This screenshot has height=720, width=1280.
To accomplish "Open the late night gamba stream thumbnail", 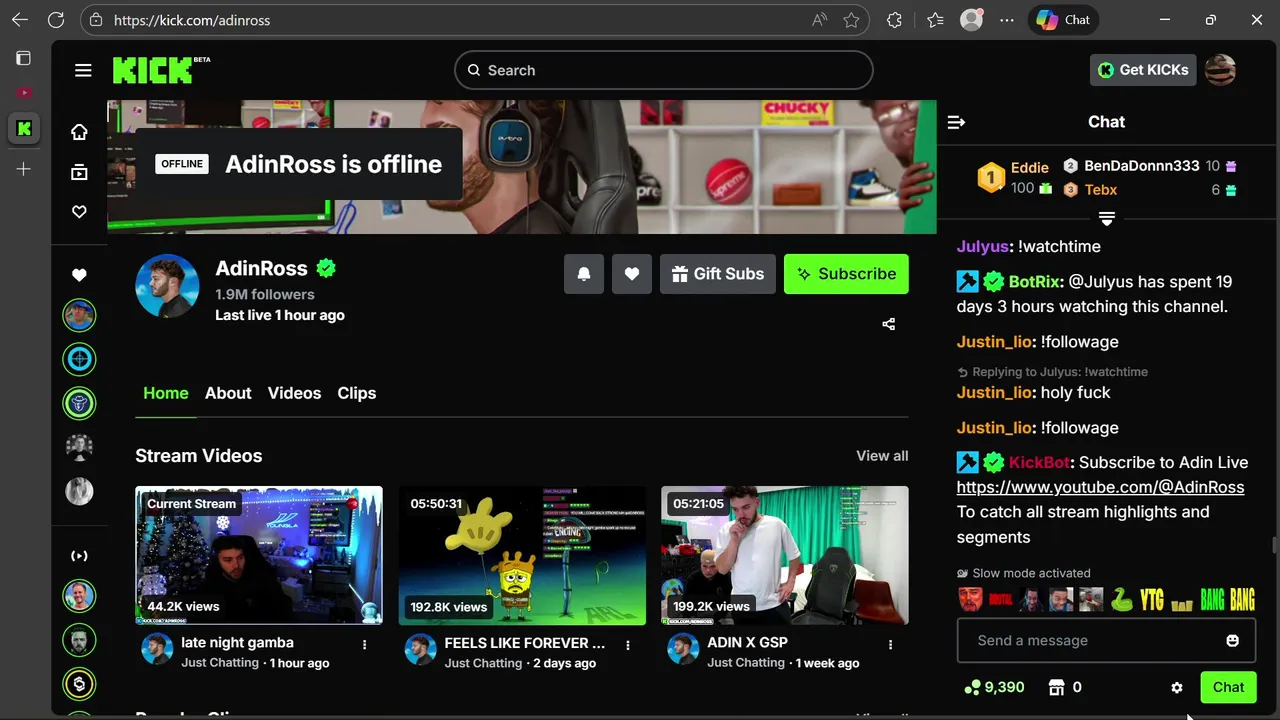I will 259,556.
